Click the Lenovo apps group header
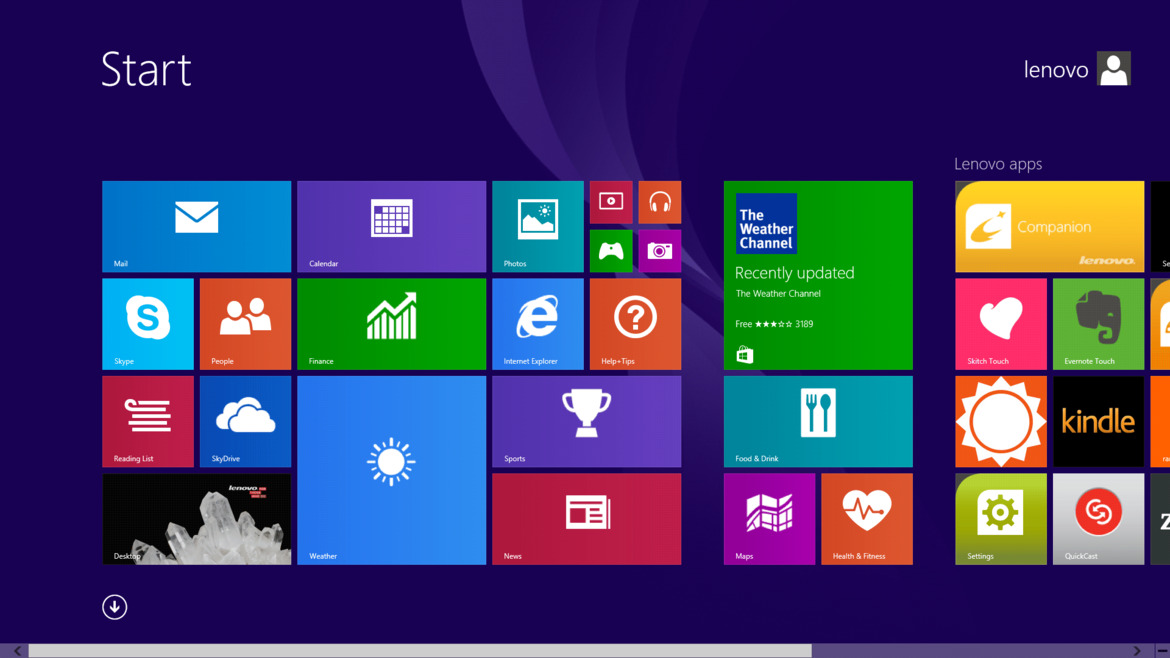Image resolution: width=1170 pixels, height=658 pixels. [998, 163]
